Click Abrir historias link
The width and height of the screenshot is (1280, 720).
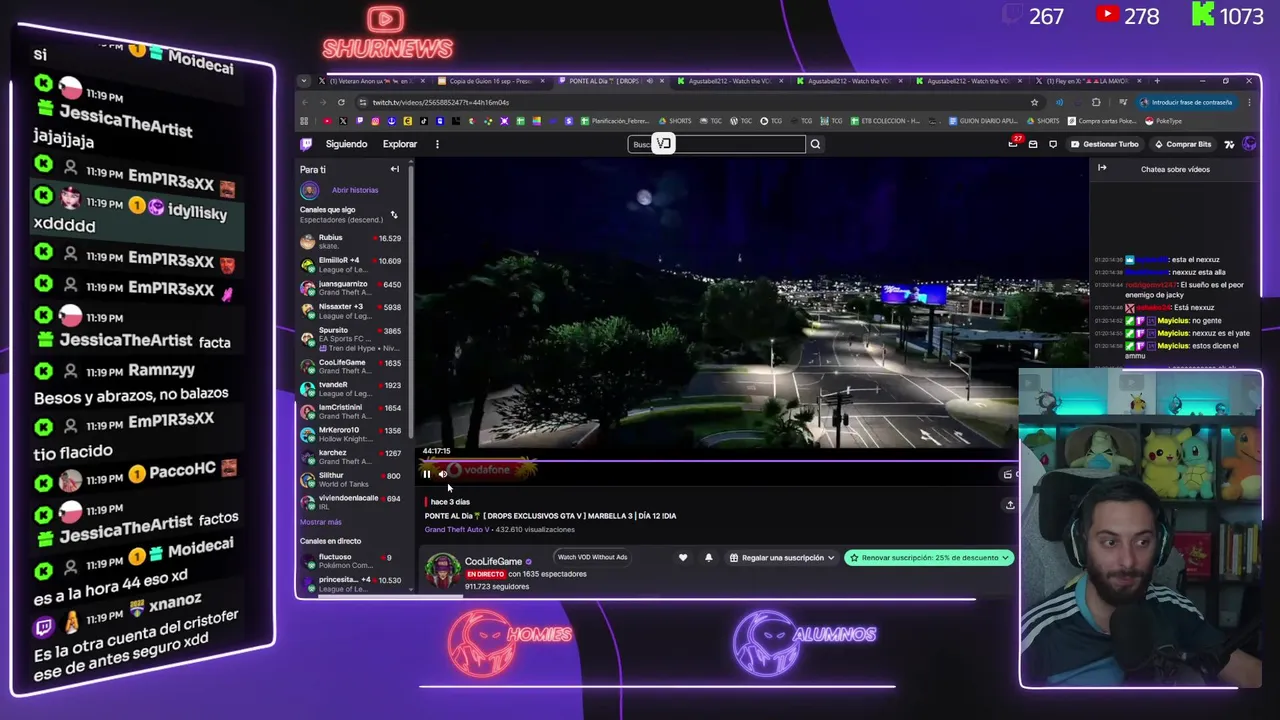355,190
